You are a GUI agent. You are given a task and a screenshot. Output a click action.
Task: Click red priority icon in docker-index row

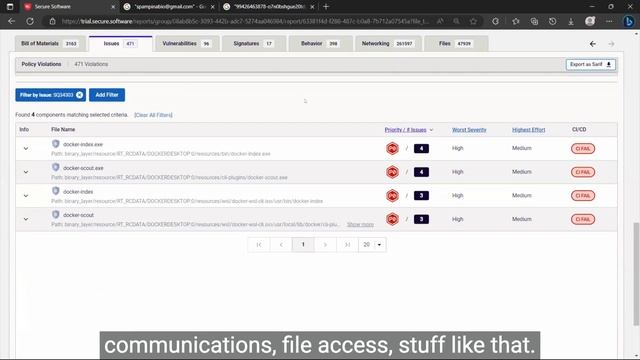(x=392, y=196)
